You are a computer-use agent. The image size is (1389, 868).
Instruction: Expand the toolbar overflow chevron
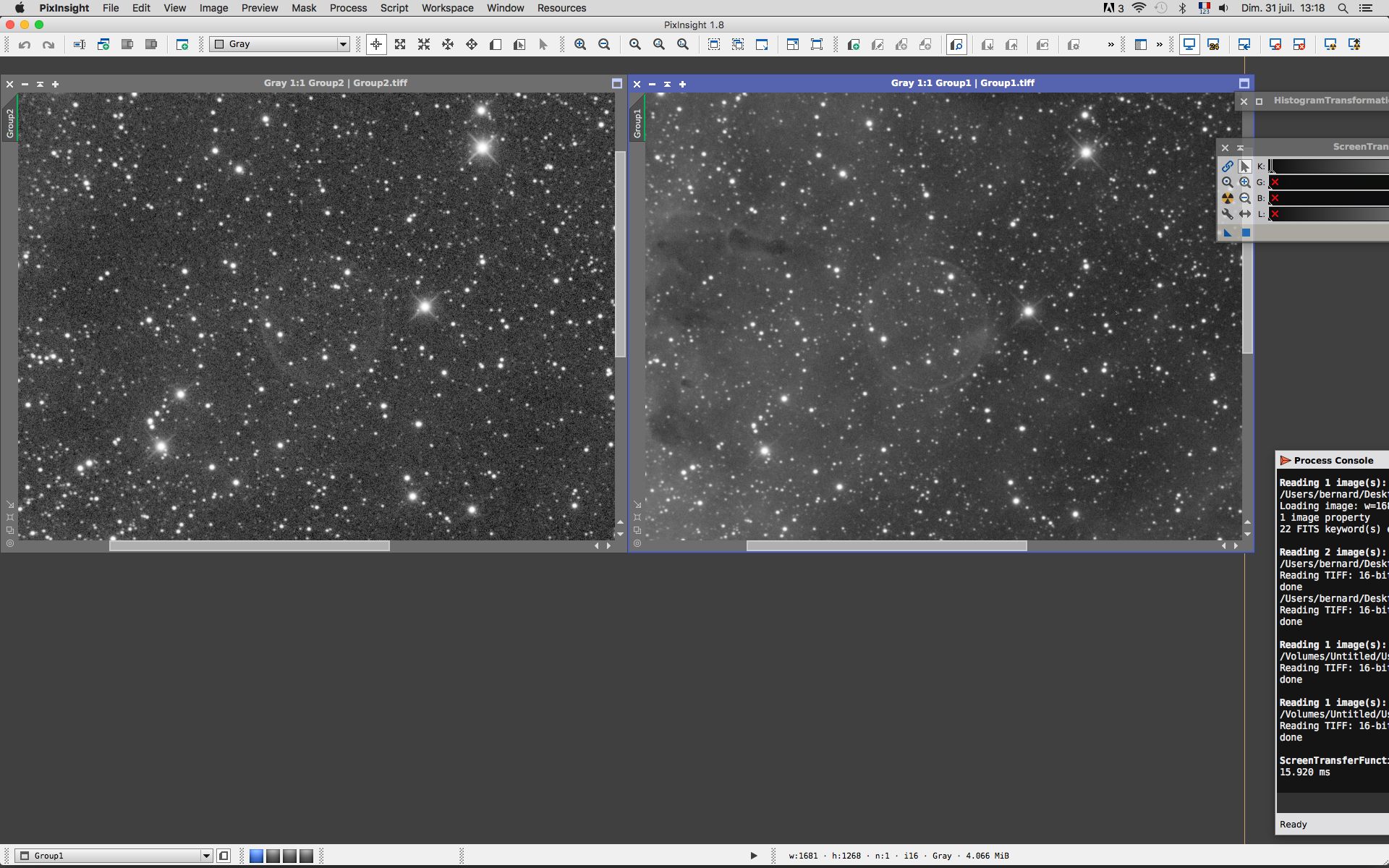pos(1110,45)
